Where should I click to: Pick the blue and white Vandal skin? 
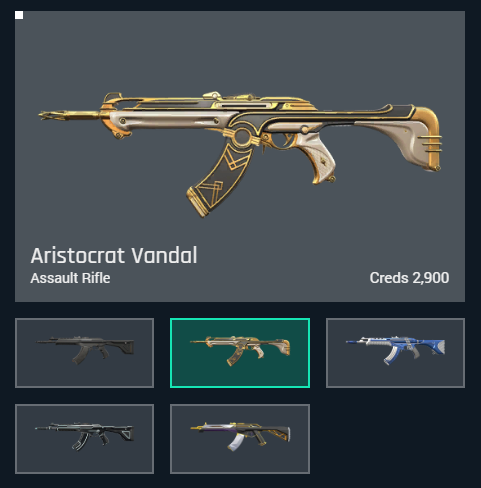pyautogui.click(x=395, y=353)
